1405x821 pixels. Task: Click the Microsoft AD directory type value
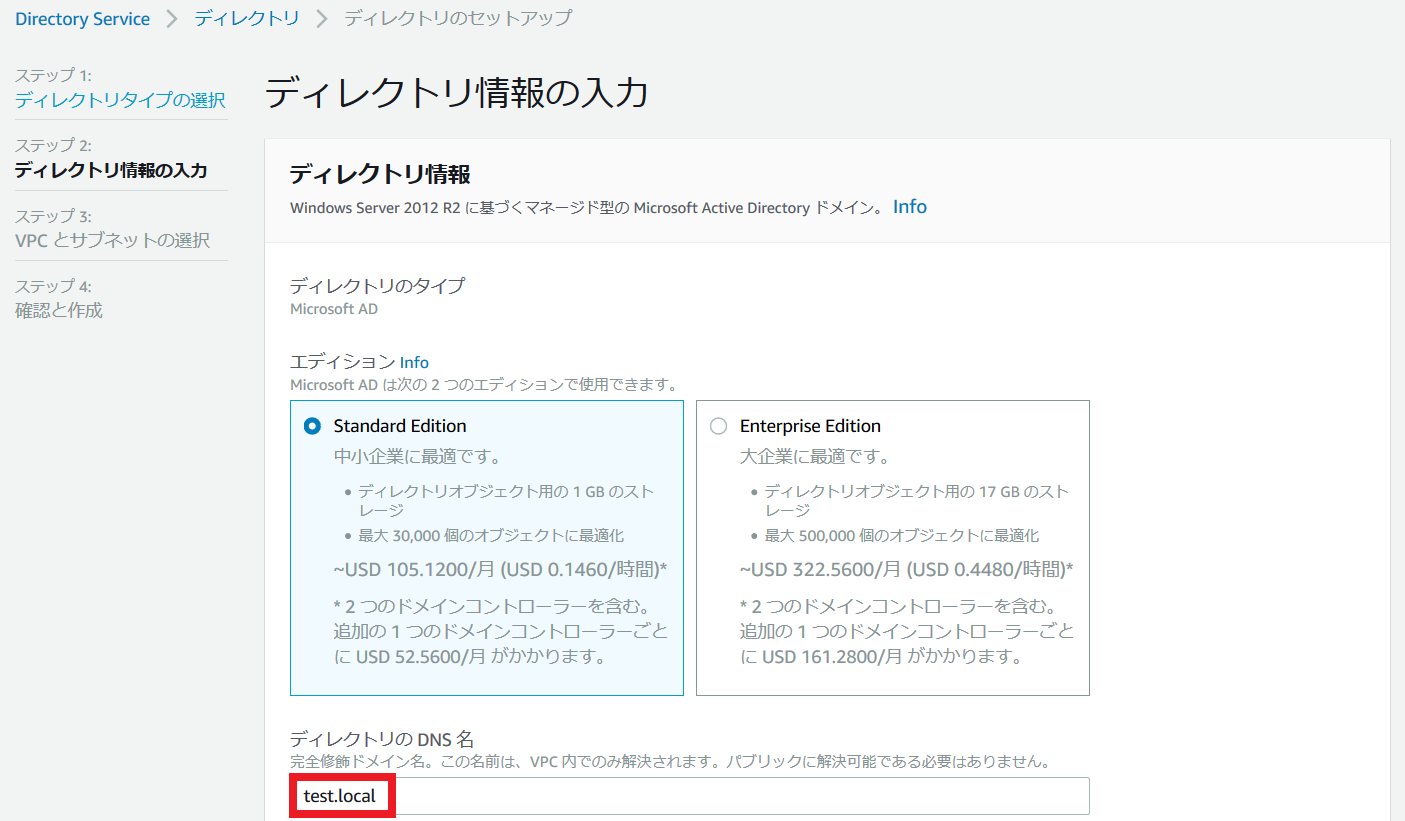(334, 309)
